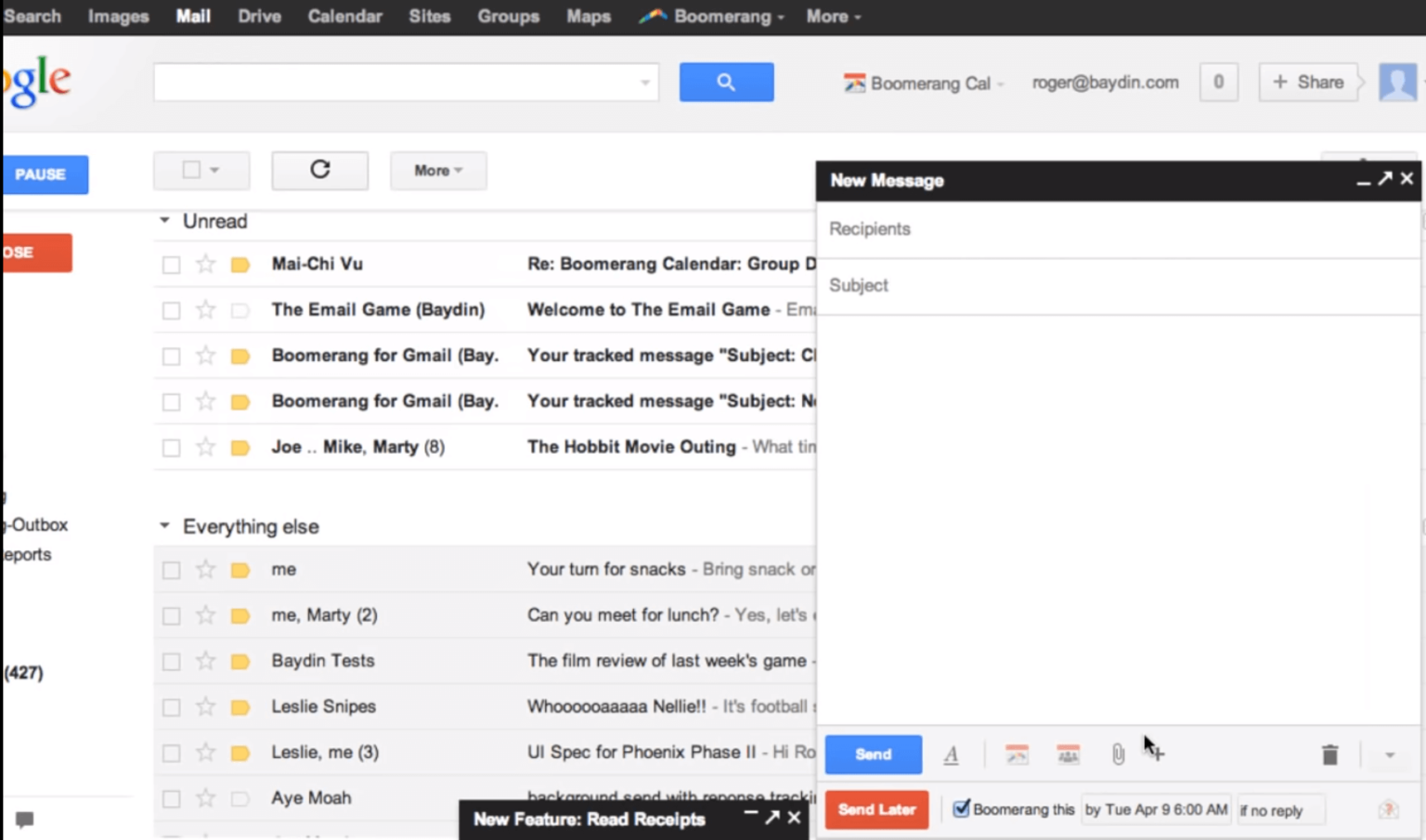The width and height of the screenshot is (1426, 840).
Task: Click the Subject field in the new message
Action: pyautogui.click(x=1021, y=286)
